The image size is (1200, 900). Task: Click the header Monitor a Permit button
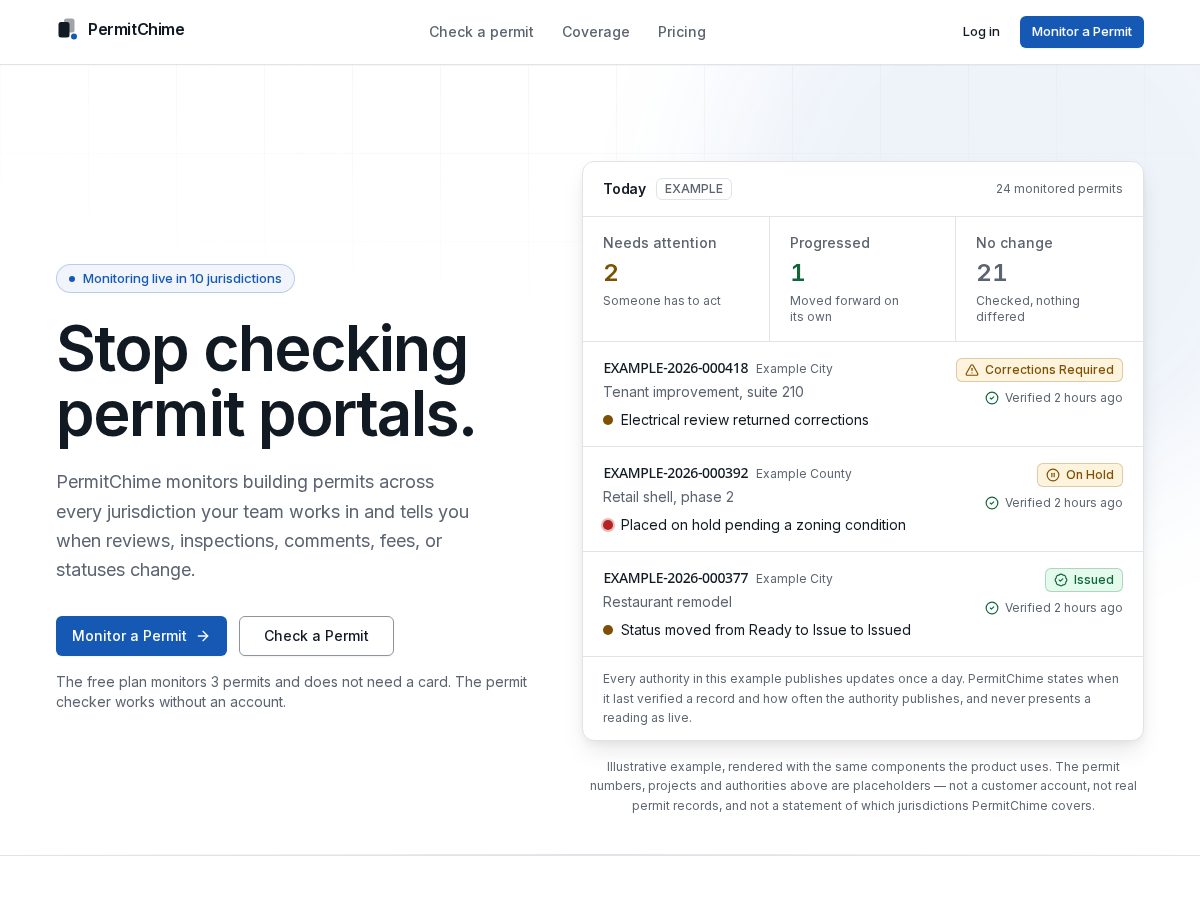(x=1082, y=32)
